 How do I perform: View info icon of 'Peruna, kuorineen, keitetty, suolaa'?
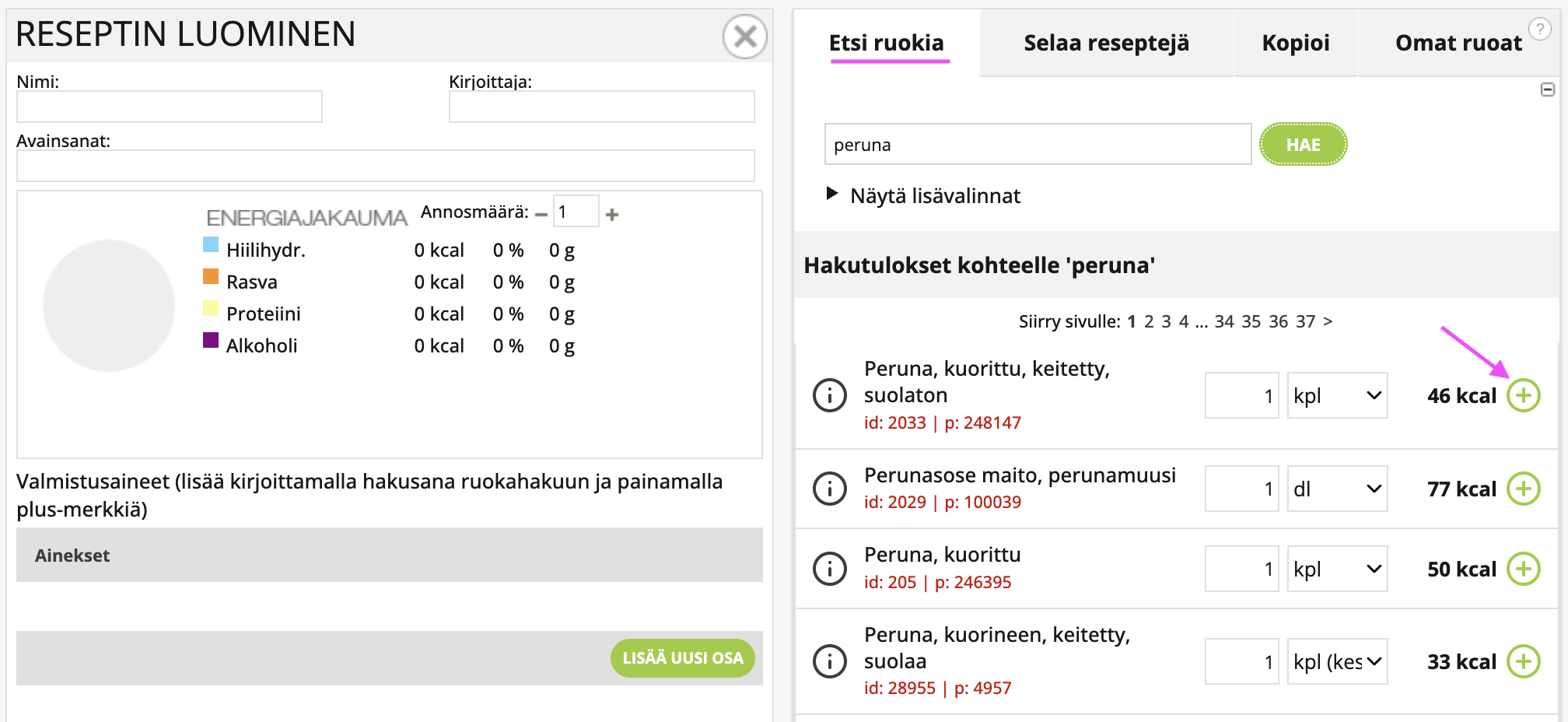coord(829,661)
